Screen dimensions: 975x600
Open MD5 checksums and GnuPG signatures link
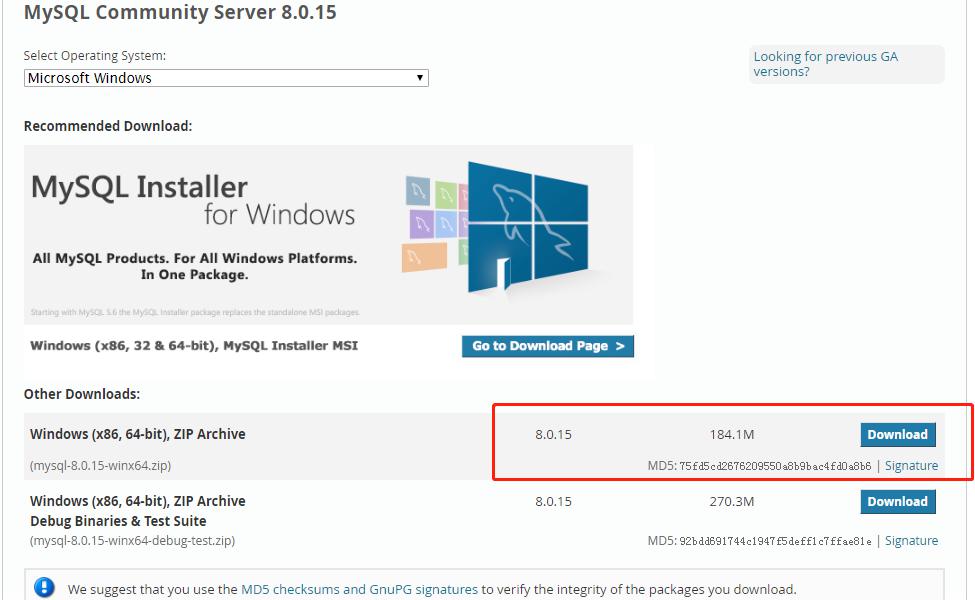tap(359, 589)
